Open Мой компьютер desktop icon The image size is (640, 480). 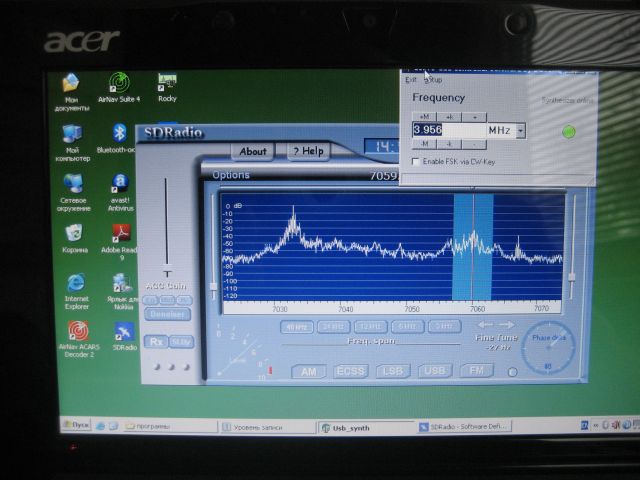click(73, 143)
